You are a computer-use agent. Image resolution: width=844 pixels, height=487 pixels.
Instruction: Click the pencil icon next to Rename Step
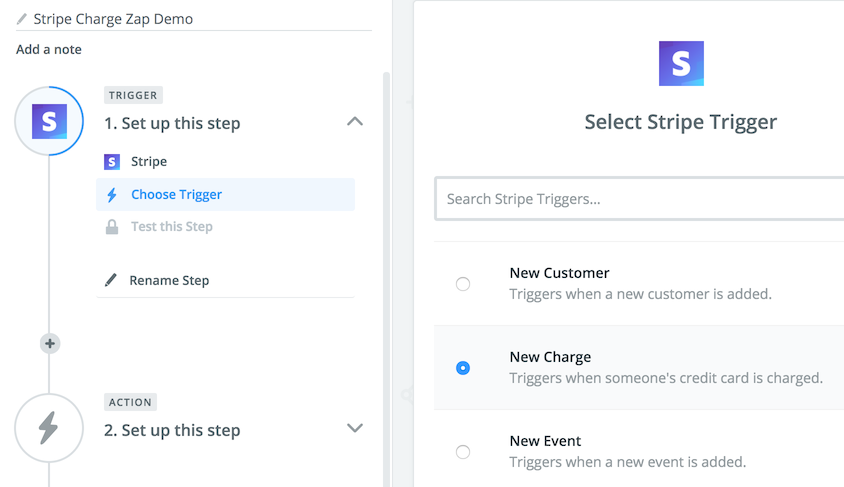pos(111,280)
